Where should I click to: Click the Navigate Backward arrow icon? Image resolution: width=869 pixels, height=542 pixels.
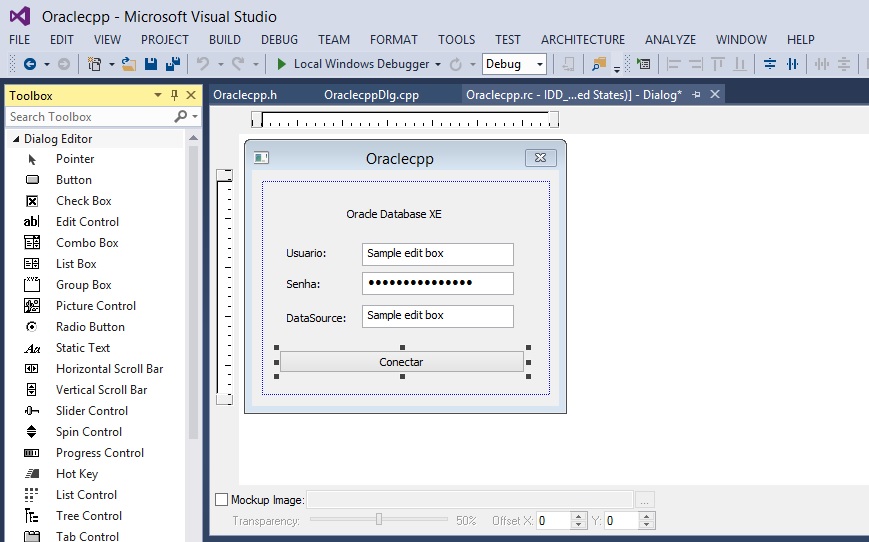29,64
